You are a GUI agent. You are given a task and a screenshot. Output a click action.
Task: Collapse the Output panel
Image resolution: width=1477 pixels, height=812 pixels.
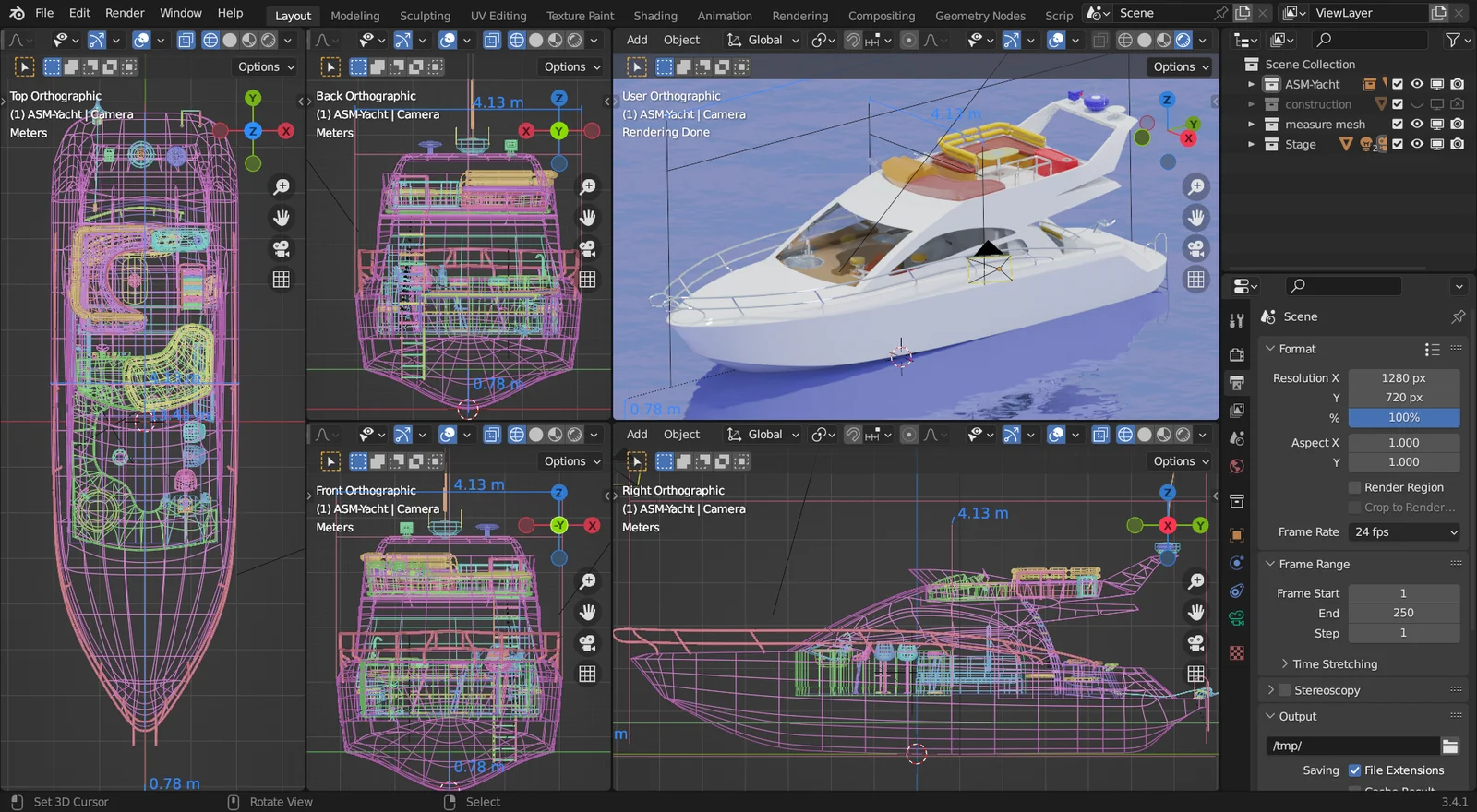1270,717
